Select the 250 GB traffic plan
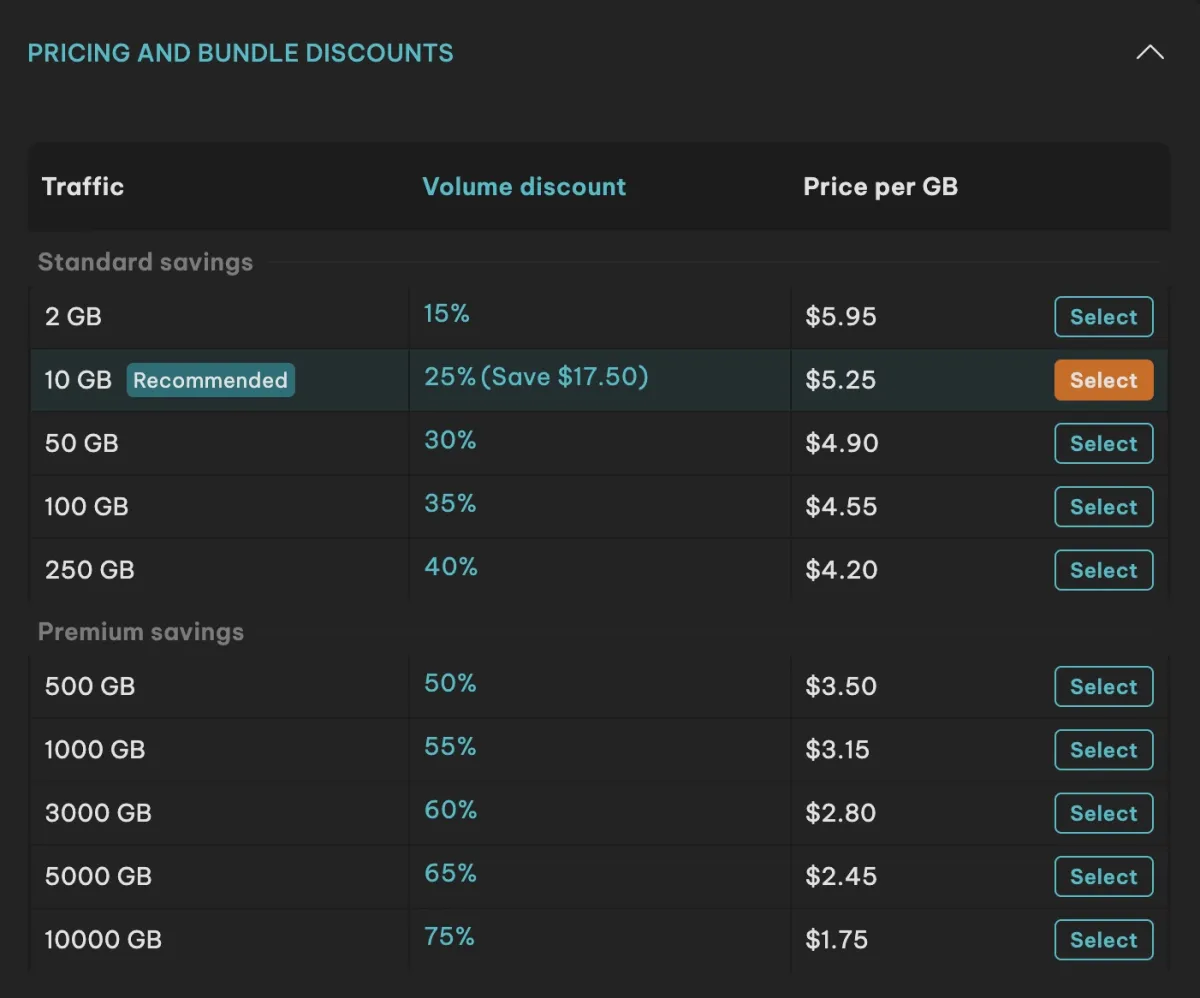Screen dimensions: 1200x998 (x=1104, y=570)
